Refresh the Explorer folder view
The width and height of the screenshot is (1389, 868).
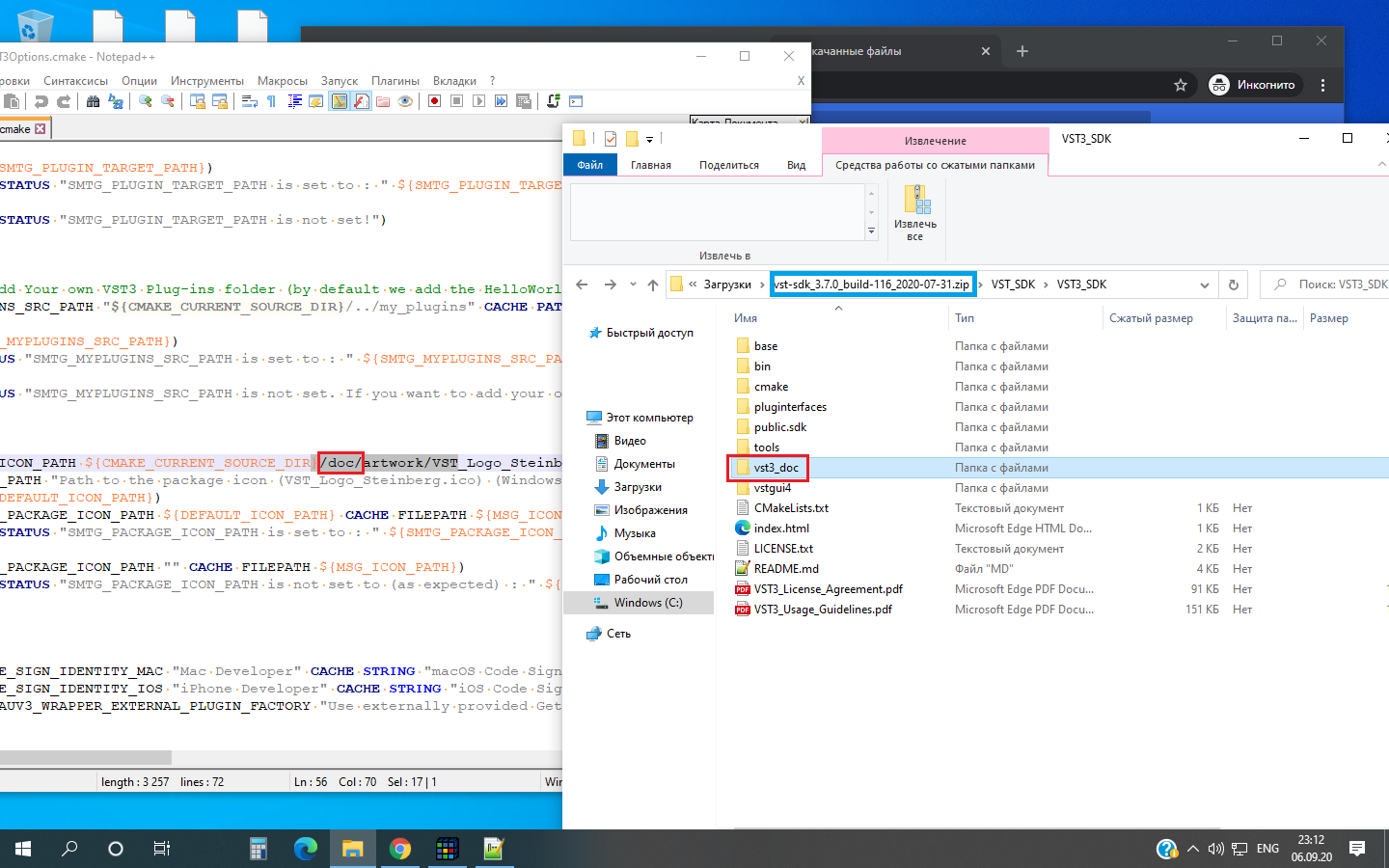[1233, 285]
